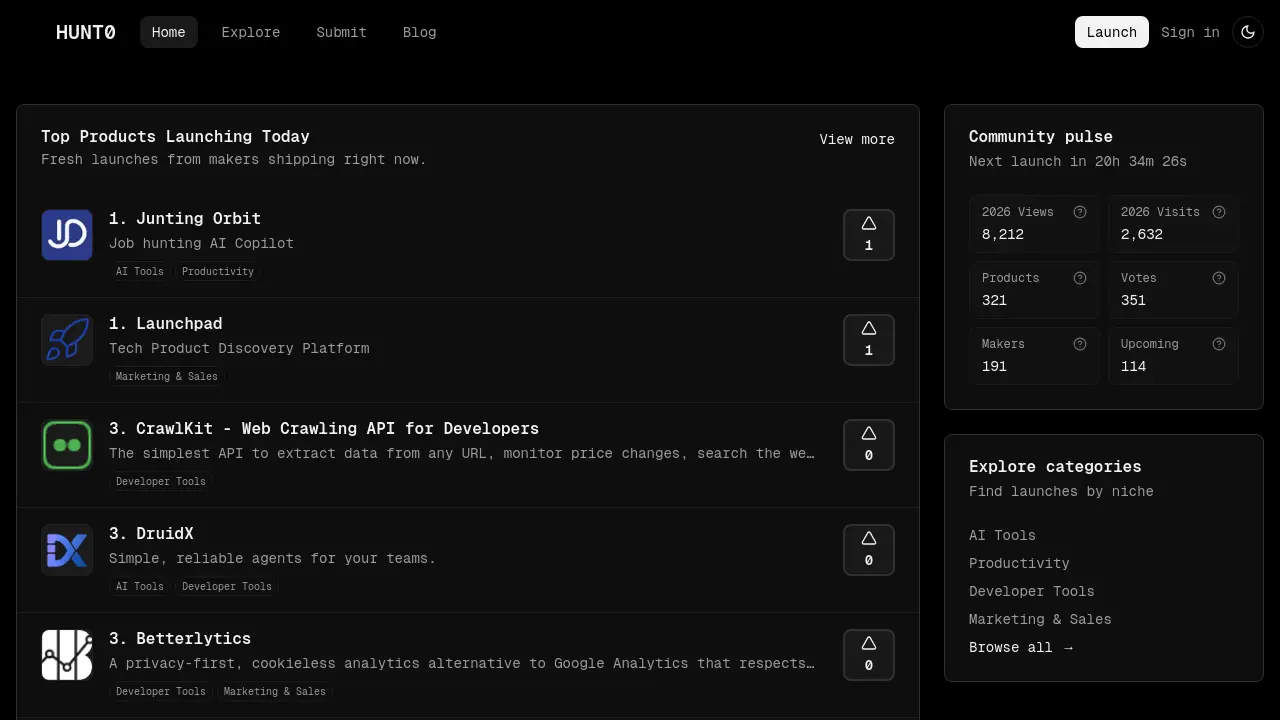Open CrawlKit green logo icon

click(x=67, y=445)
